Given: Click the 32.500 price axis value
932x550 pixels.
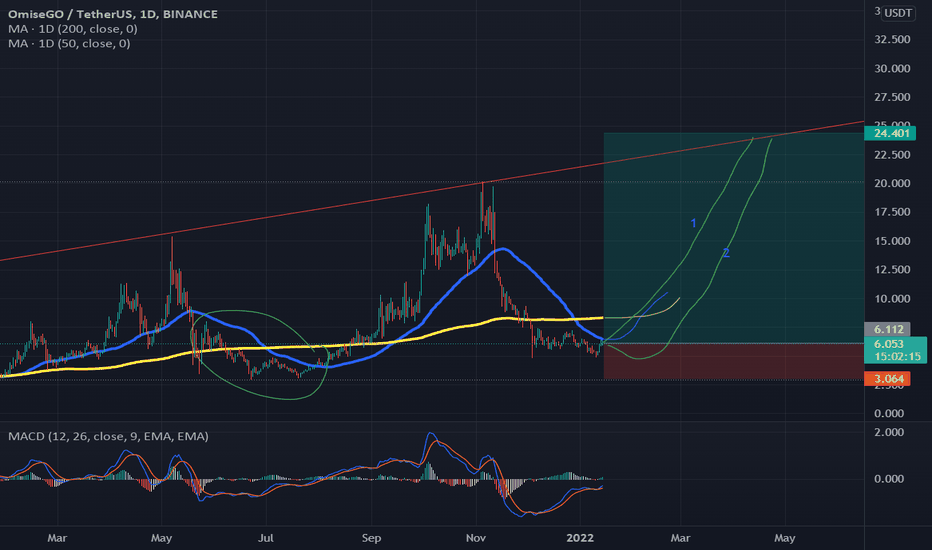Looking at the screenshot, I should [x=892, y=39].
